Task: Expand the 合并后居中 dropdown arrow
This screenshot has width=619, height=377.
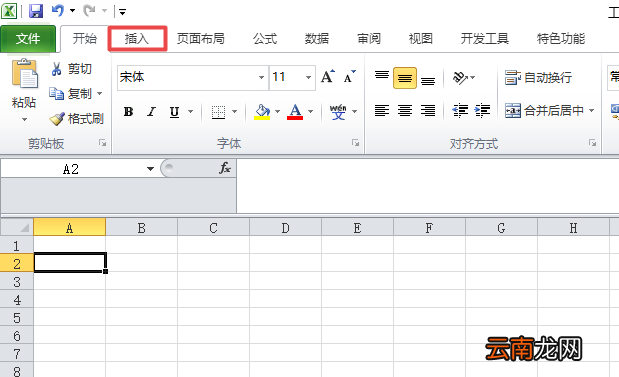Action: [591, 111]
